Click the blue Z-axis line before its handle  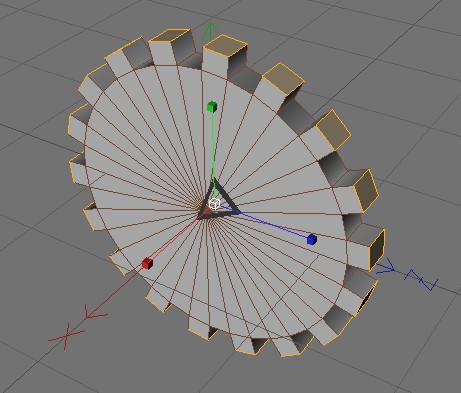click(267, 223)
